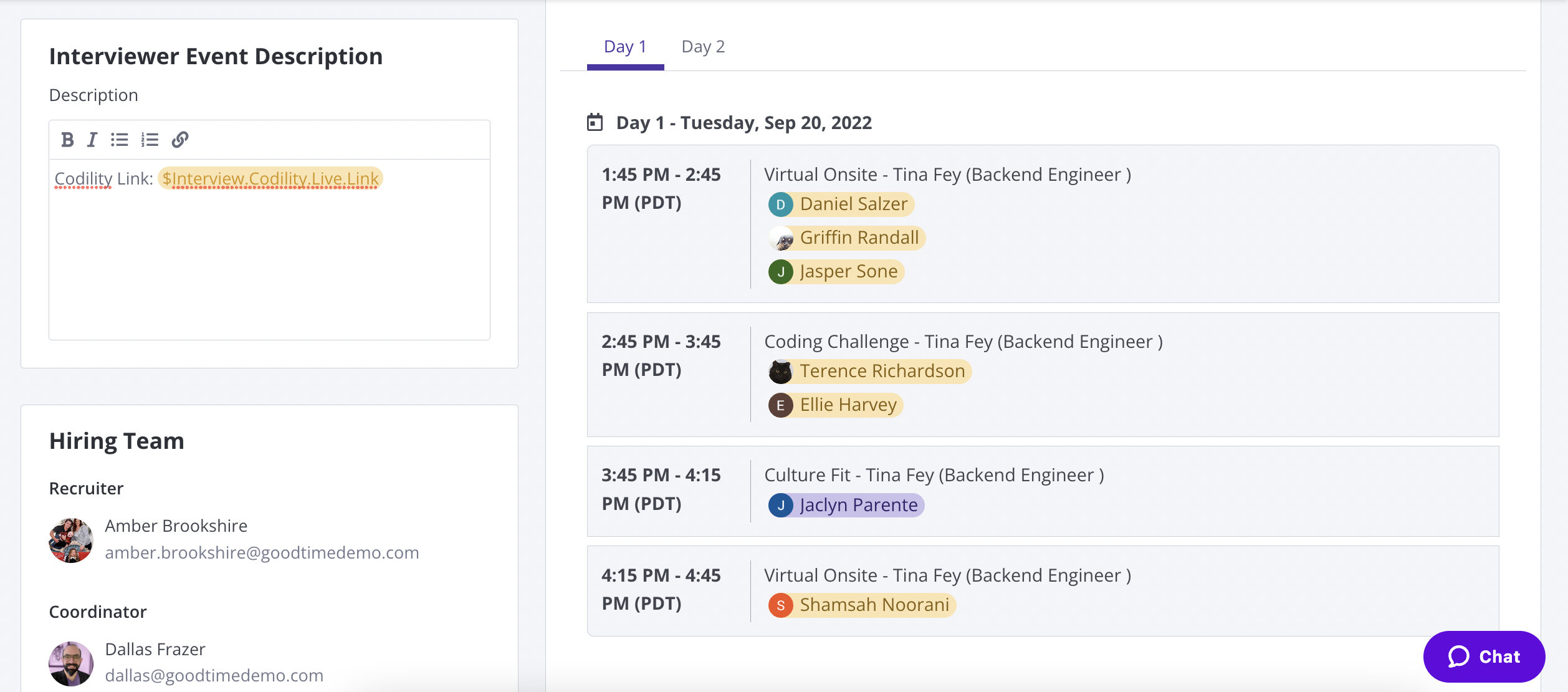Open the Coding Challenge interview block
Viewport: 1568px width, 692px height.
[963, 342]
